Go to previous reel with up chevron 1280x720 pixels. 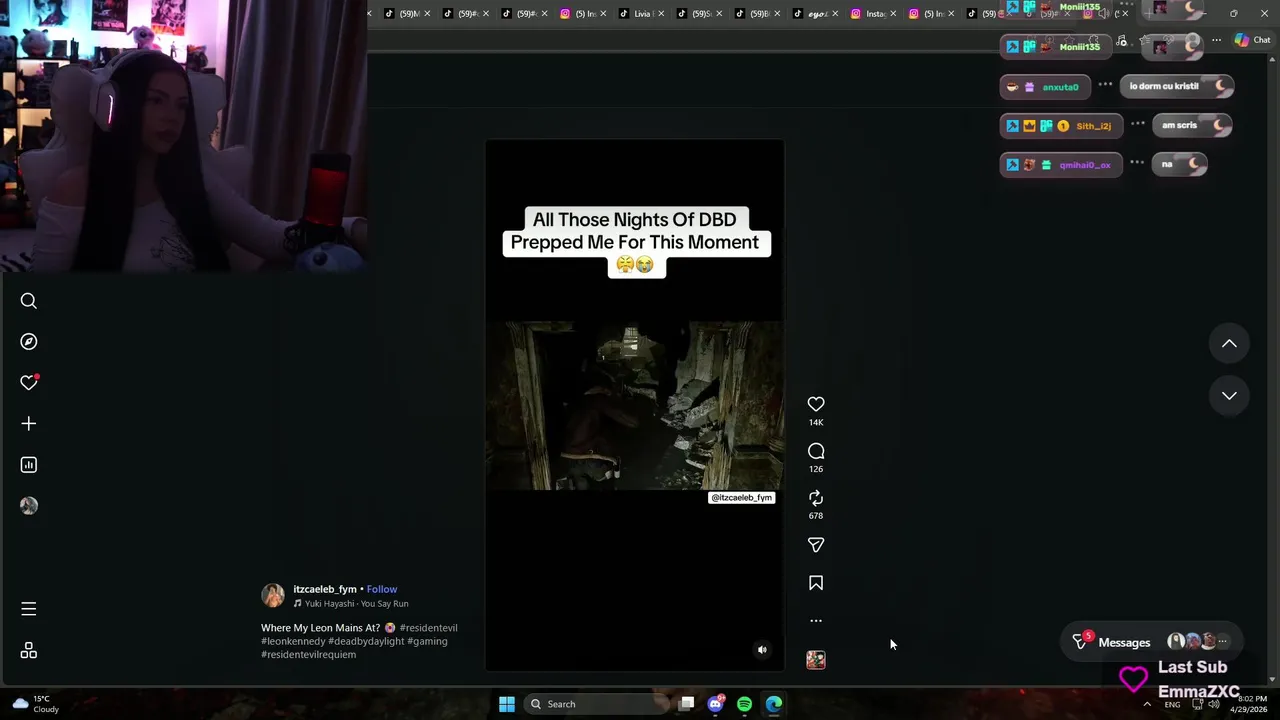point(1229,344)
